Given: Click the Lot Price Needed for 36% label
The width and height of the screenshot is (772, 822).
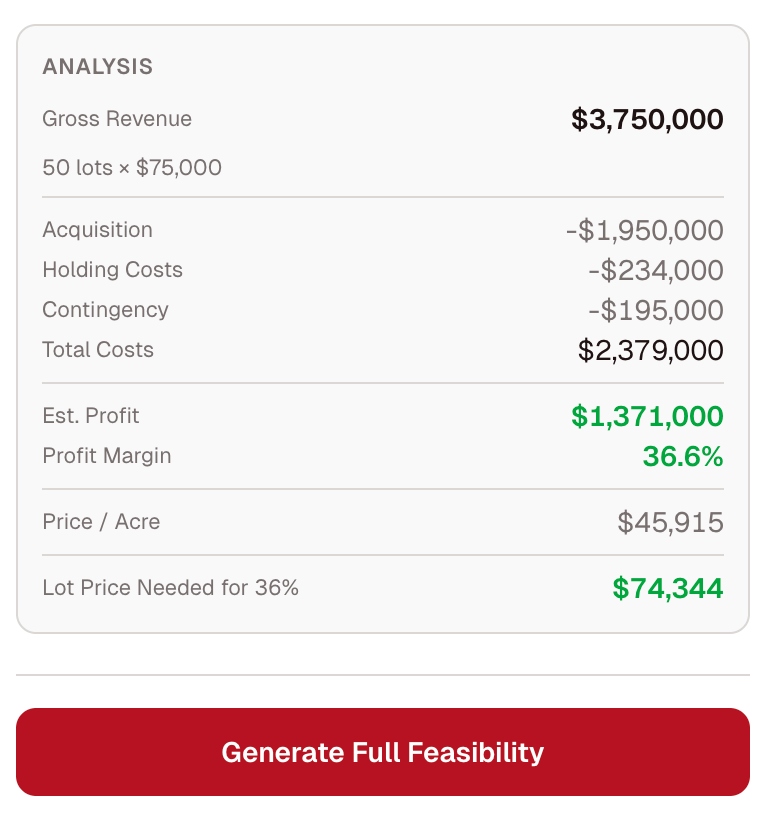Looking at the screenshot, I should click(x=171, y=588).
